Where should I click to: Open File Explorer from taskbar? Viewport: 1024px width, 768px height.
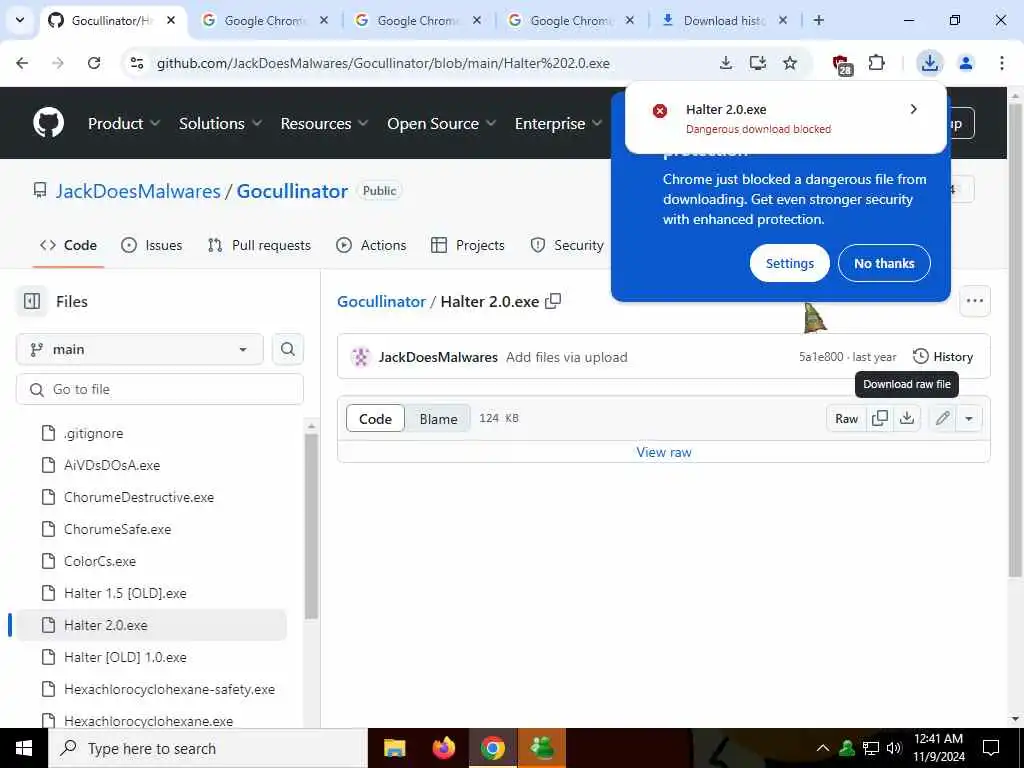pyautogui.click(x=394, y=748)
